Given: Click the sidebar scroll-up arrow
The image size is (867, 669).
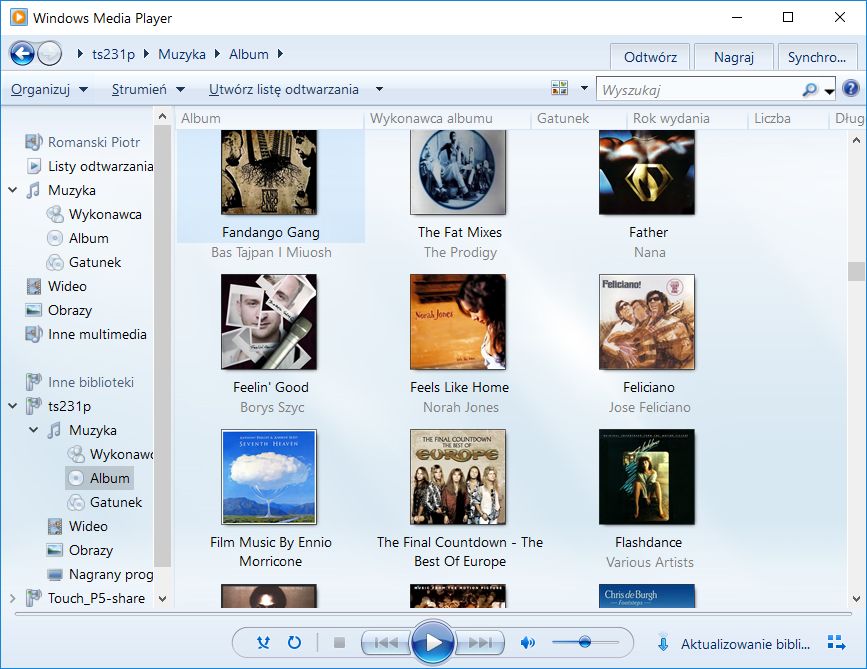Looking at the screenshot, I should [x=162, y=117].
